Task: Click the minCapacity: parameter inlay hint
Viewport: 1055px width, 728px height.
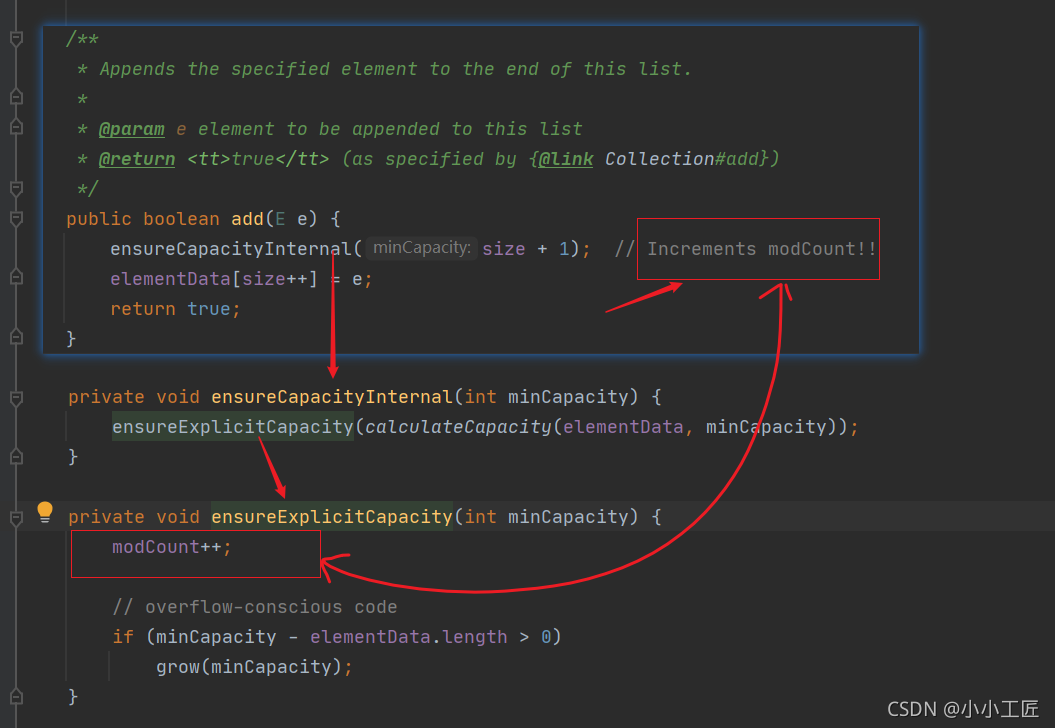Action: (x=421, y=248)
